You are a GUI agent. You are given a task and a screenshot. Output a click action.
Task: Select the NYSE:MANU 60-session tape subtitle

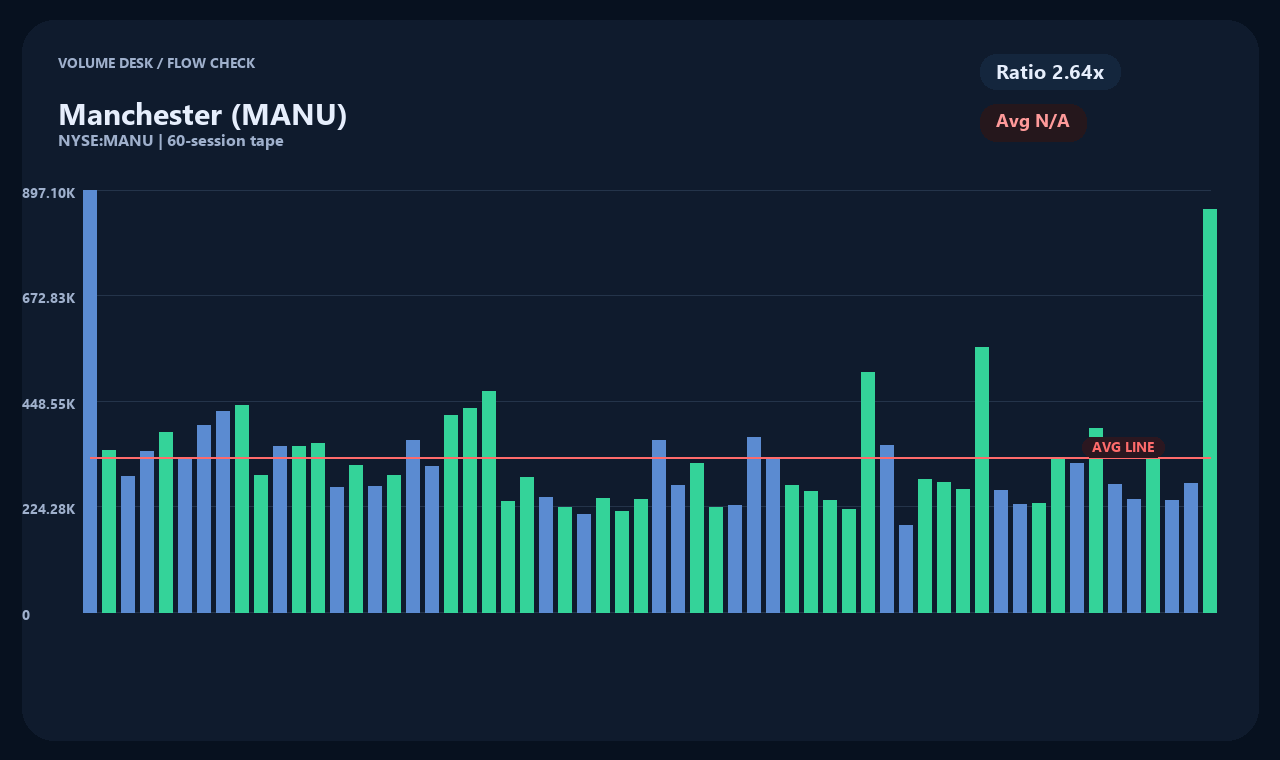pos(171,141)
